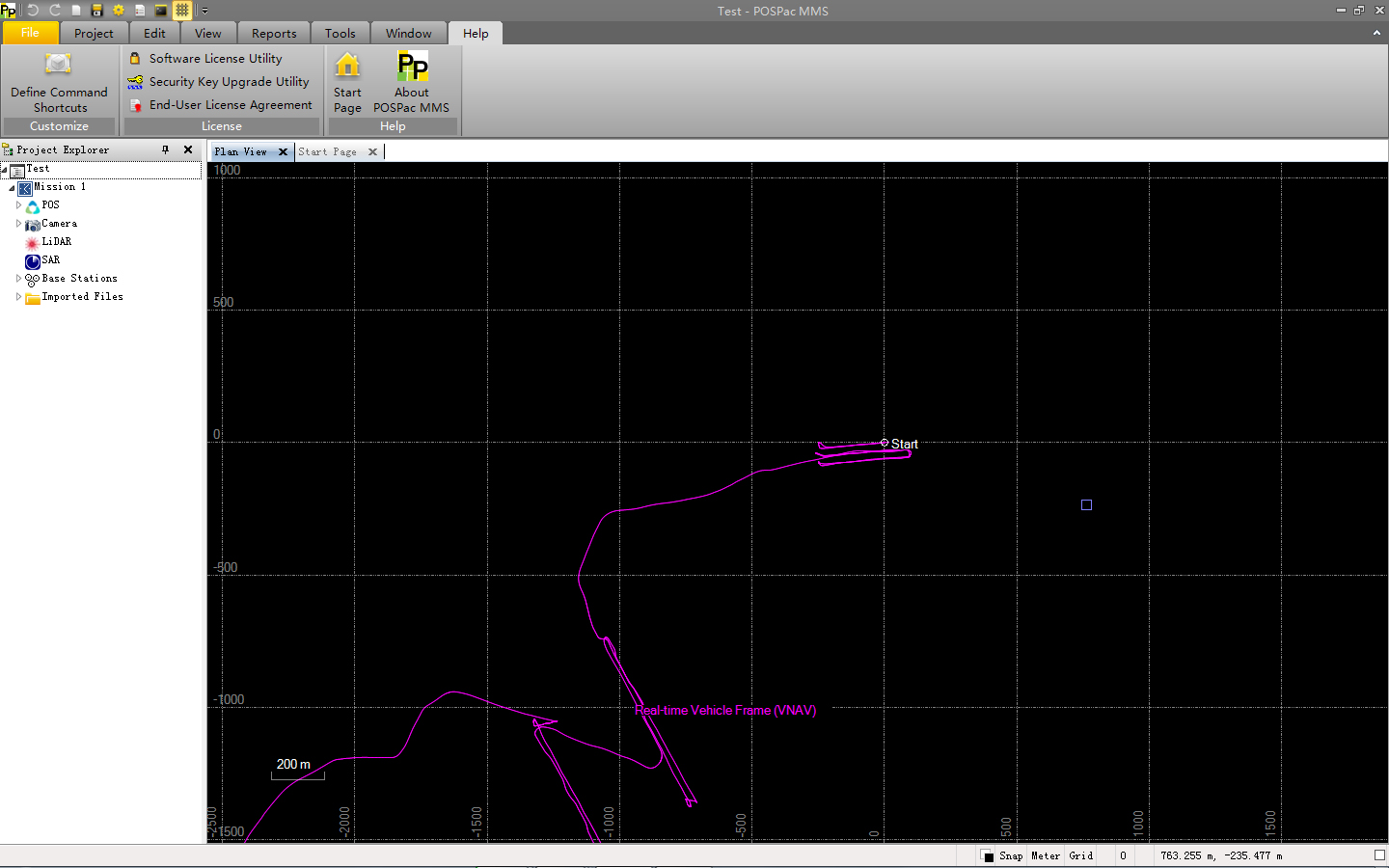Image resolution: width=1389 pixels, height=868 pixels.
Task: Close the Start Page tab
Action: tap(372, 152)
